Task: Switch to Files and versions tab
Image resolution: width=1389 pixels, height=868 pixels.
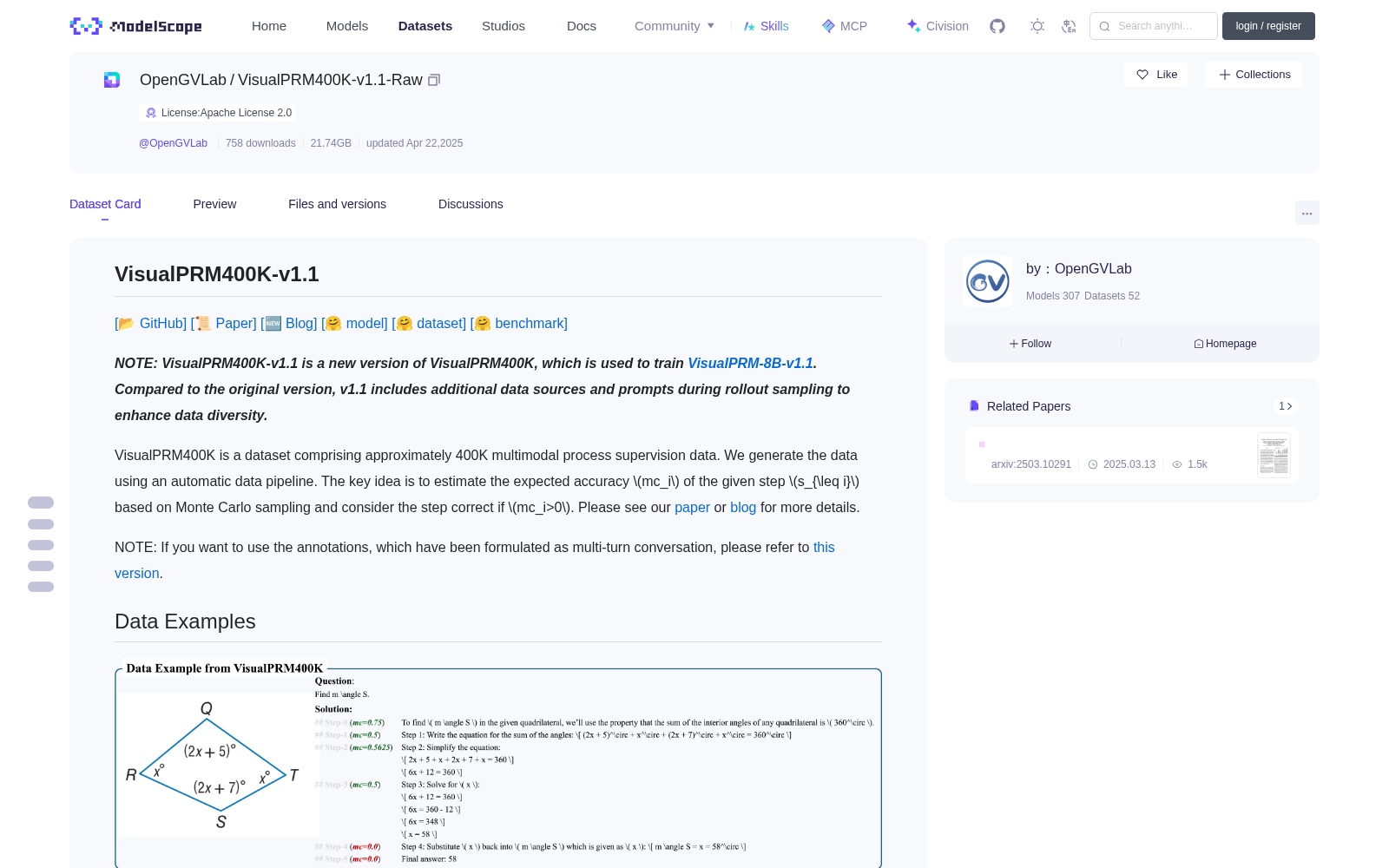Action: [x=337, y=204]
